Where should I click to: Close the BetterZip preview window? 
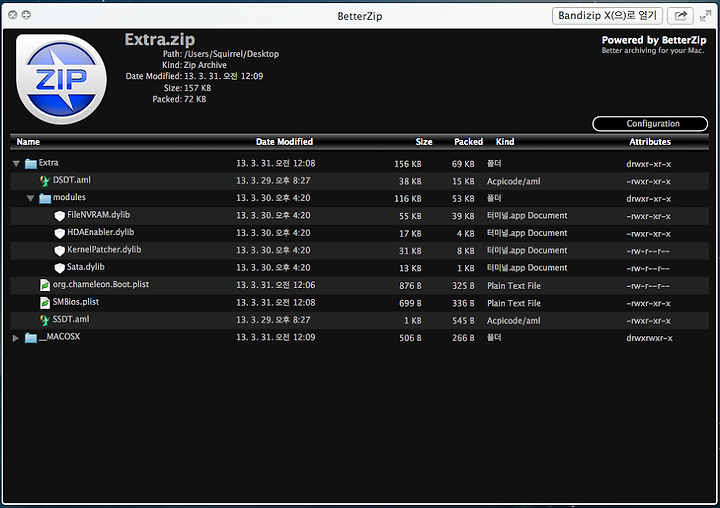pyautogui.click(x=12, y=15)
